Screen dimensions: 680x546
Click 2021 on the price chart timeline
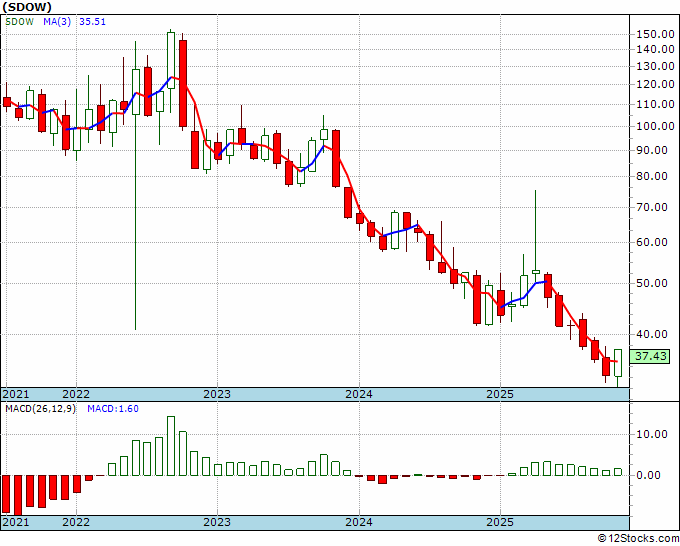16,394
